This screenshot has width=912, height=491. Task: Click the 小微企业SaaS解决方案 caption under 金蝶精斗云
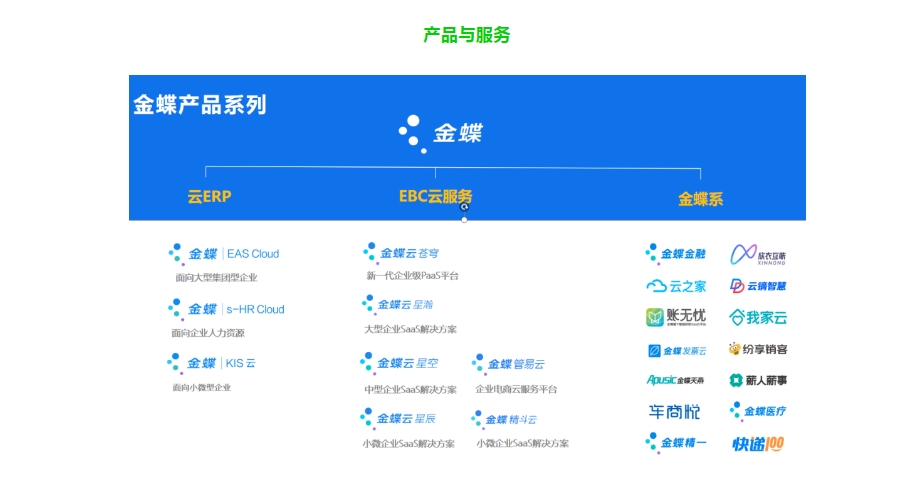[522, 443]
